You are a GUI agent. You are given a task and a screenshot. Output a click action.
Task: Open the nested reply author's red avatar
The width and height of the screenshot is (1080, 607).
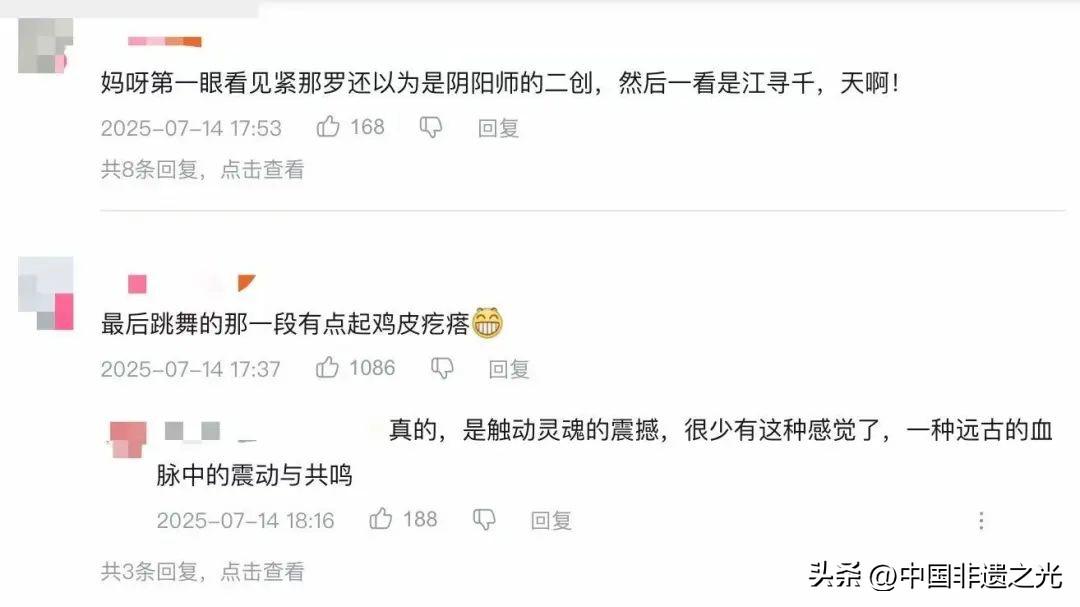[128, 439]
